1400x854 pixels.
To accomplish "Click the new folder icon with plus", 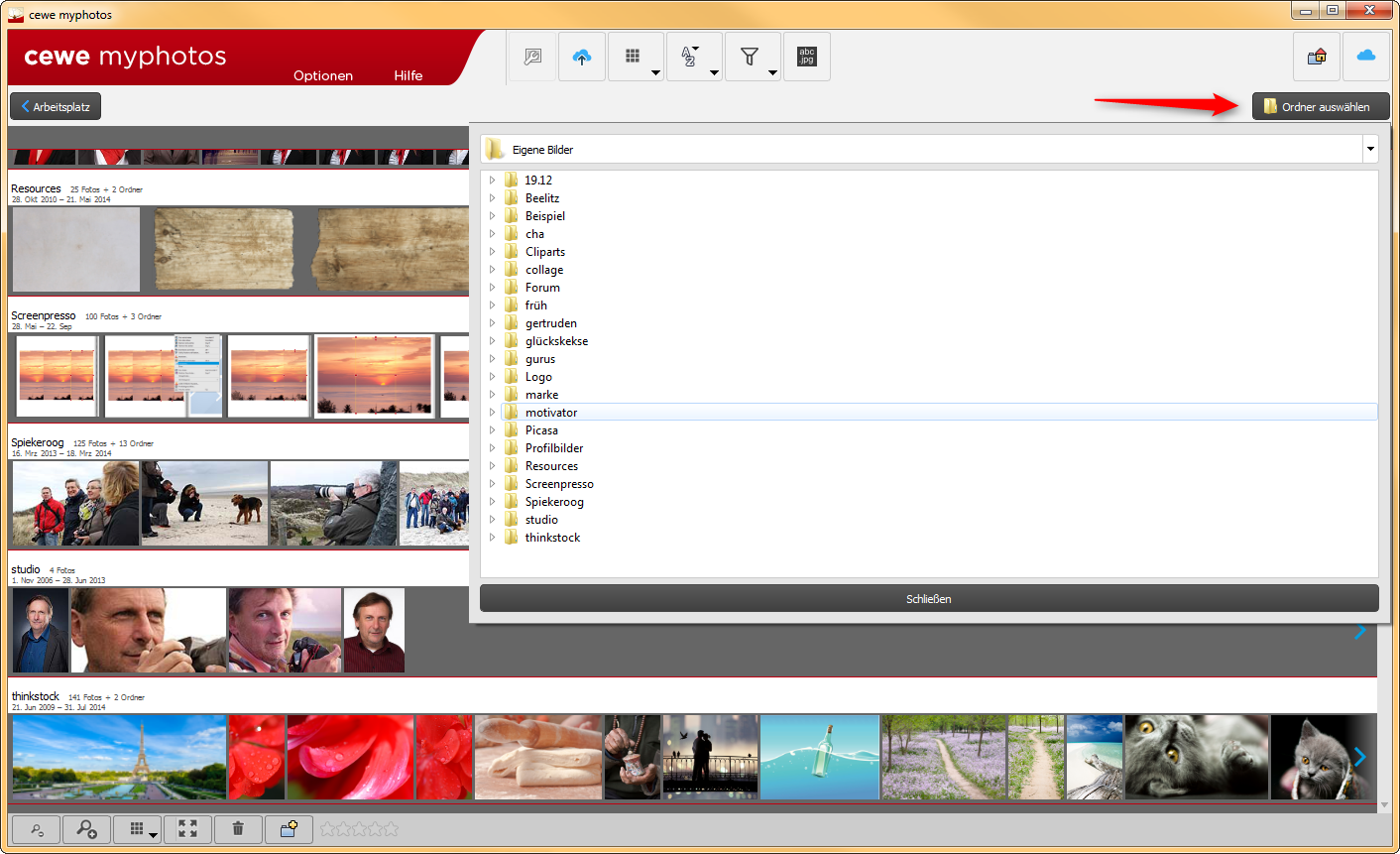I will coord(289,829).
